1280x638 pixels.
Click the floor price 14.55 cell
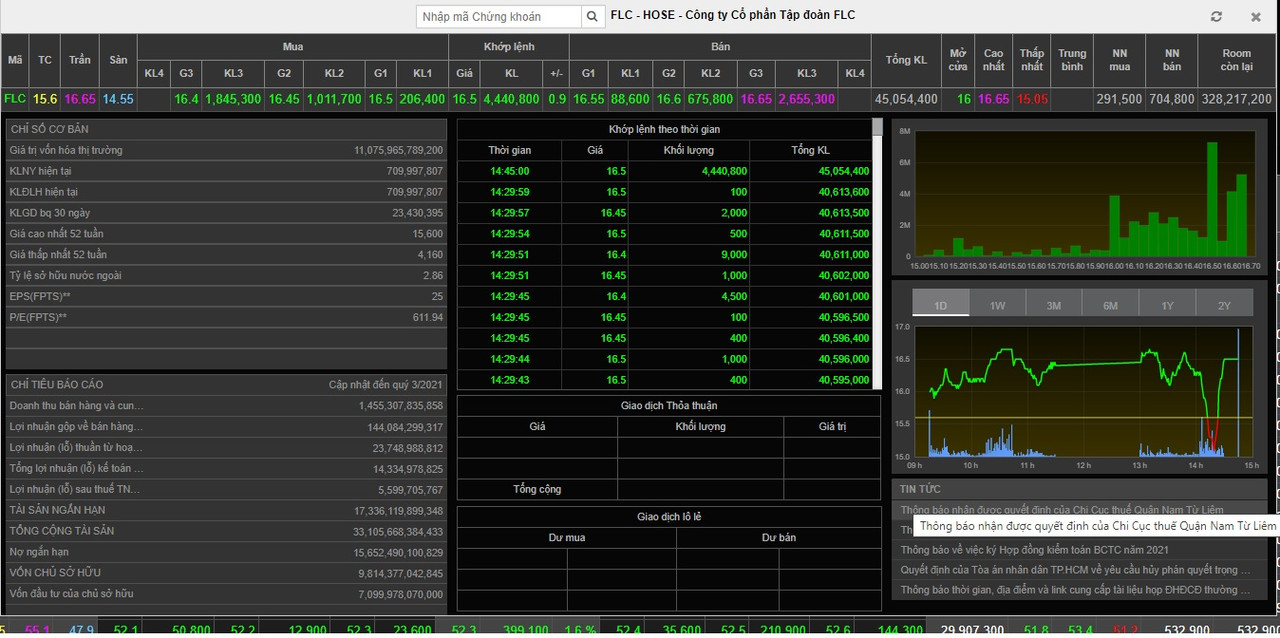[118, 99]
